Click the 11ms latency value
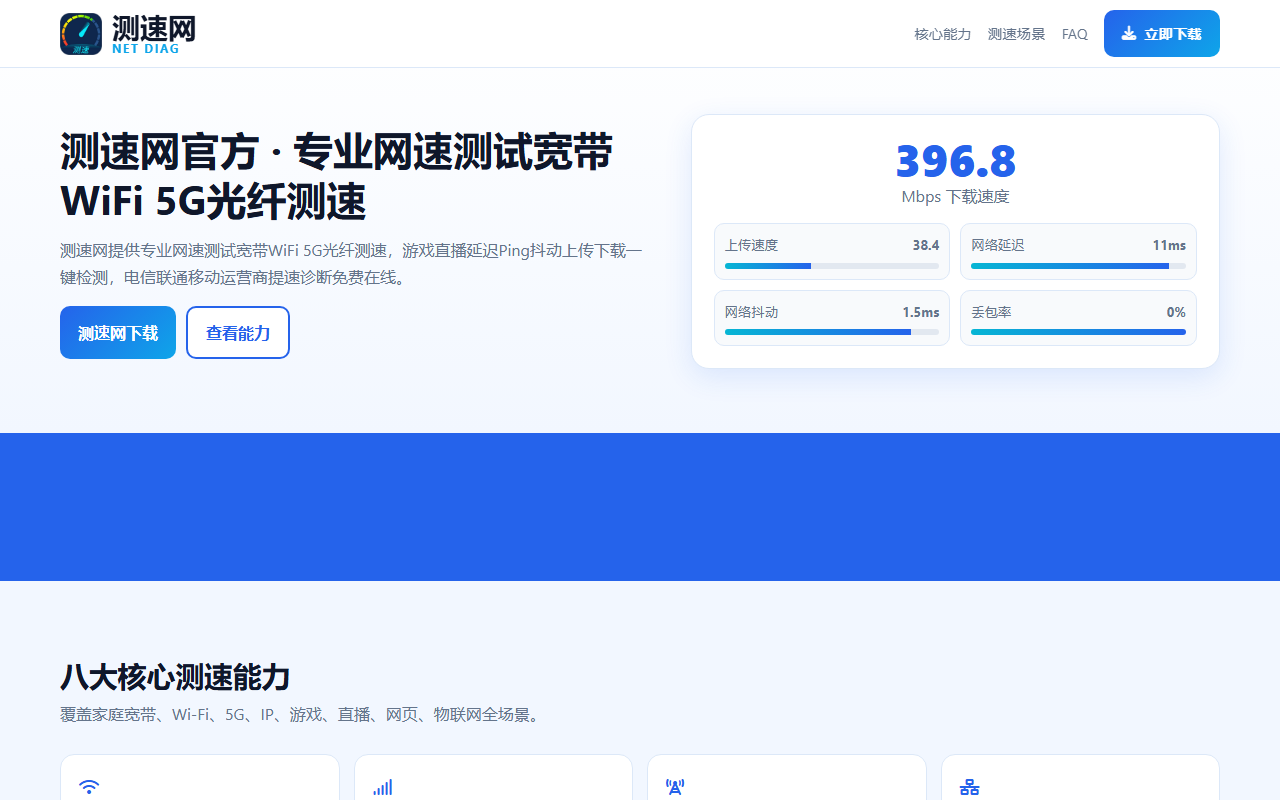This screenshot has height=800, width=1280. [x=1169, y=245]
